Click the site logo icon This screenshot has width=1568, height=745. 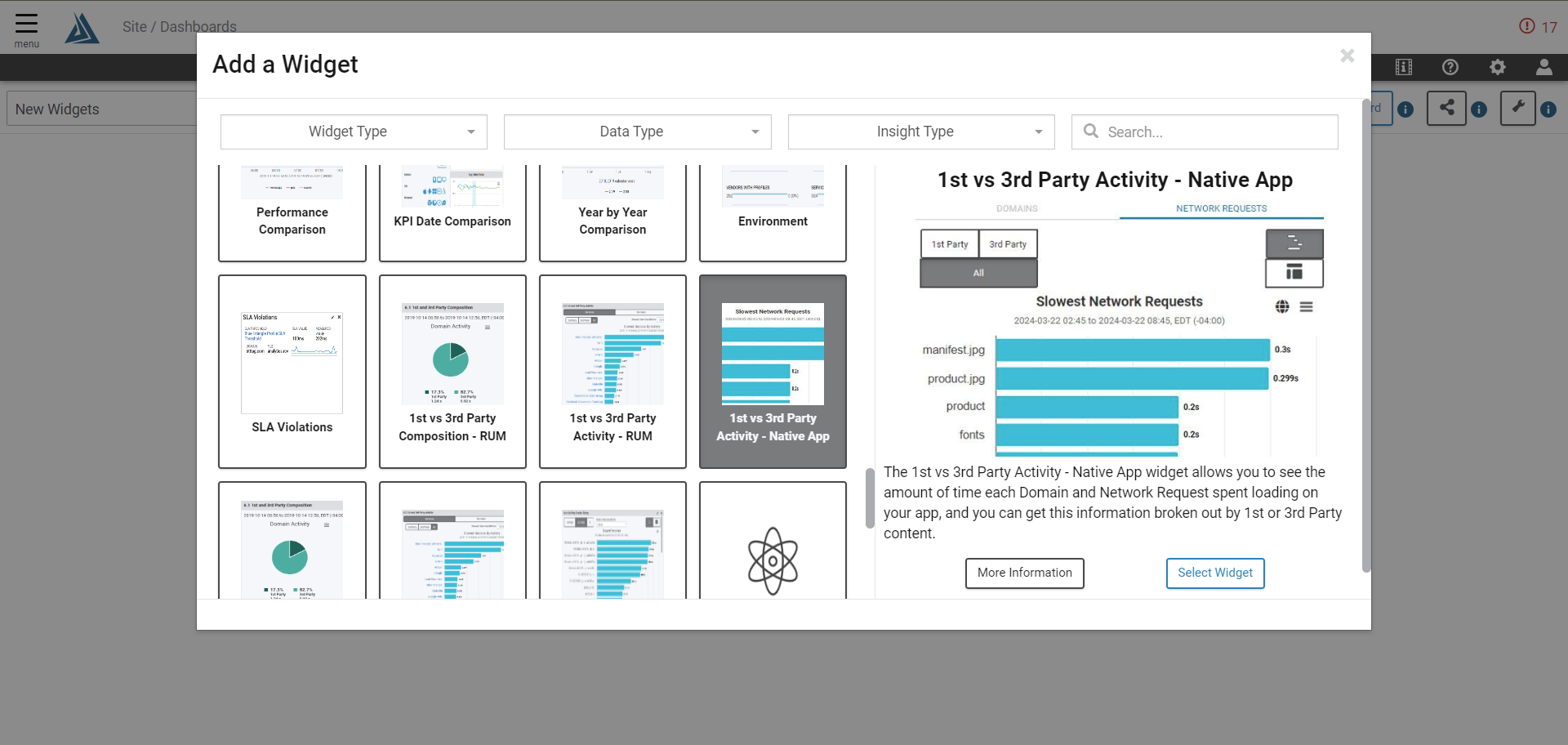[x=82, y=28]
